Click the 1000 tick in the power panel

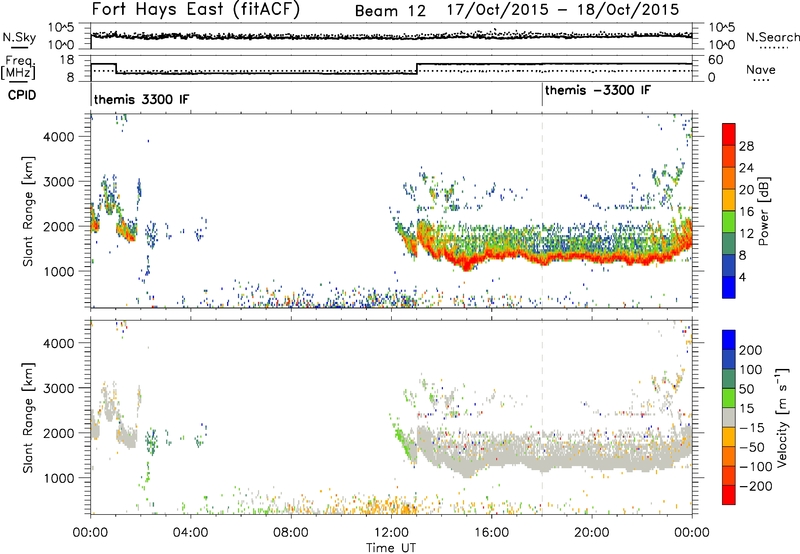click(x=58, y=271)
